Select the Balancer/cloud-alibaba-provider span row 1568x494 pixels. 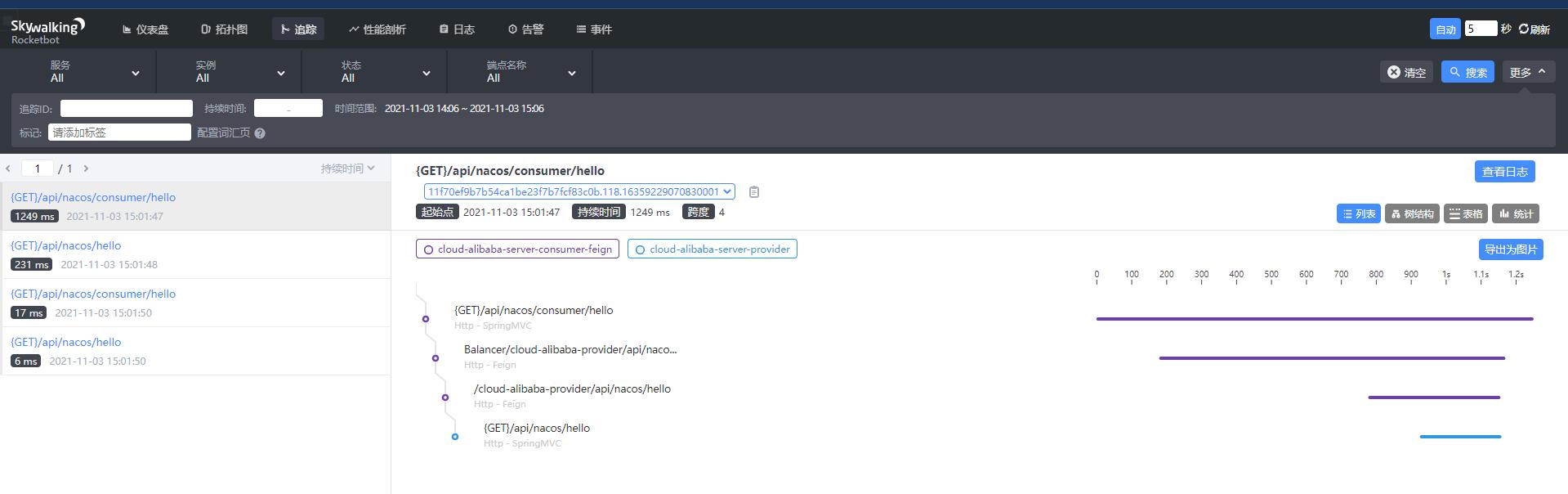point(570,357)
